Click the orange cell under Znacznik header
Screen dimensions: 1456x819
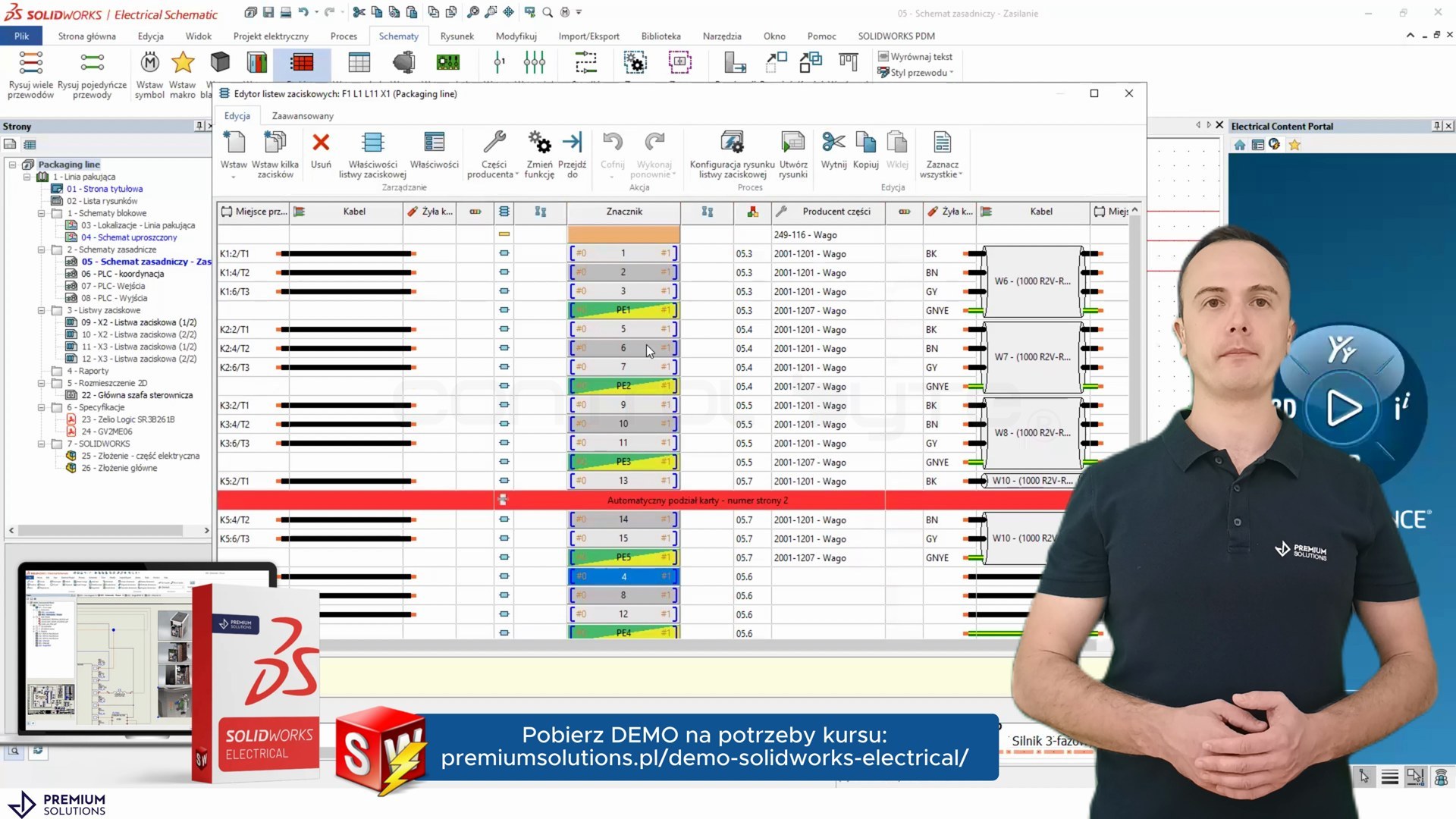click(623, 234)
